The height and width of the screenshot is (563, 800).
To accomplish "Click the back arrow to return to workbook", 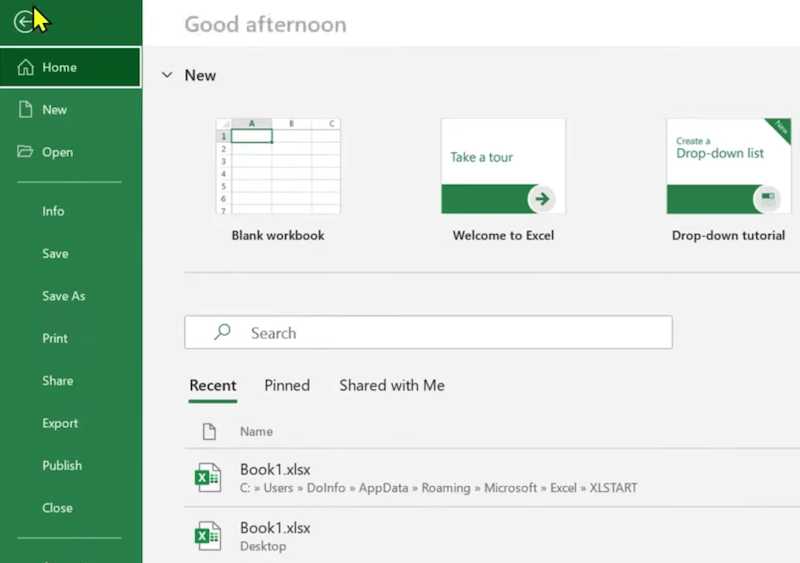I will pos(23,22).
